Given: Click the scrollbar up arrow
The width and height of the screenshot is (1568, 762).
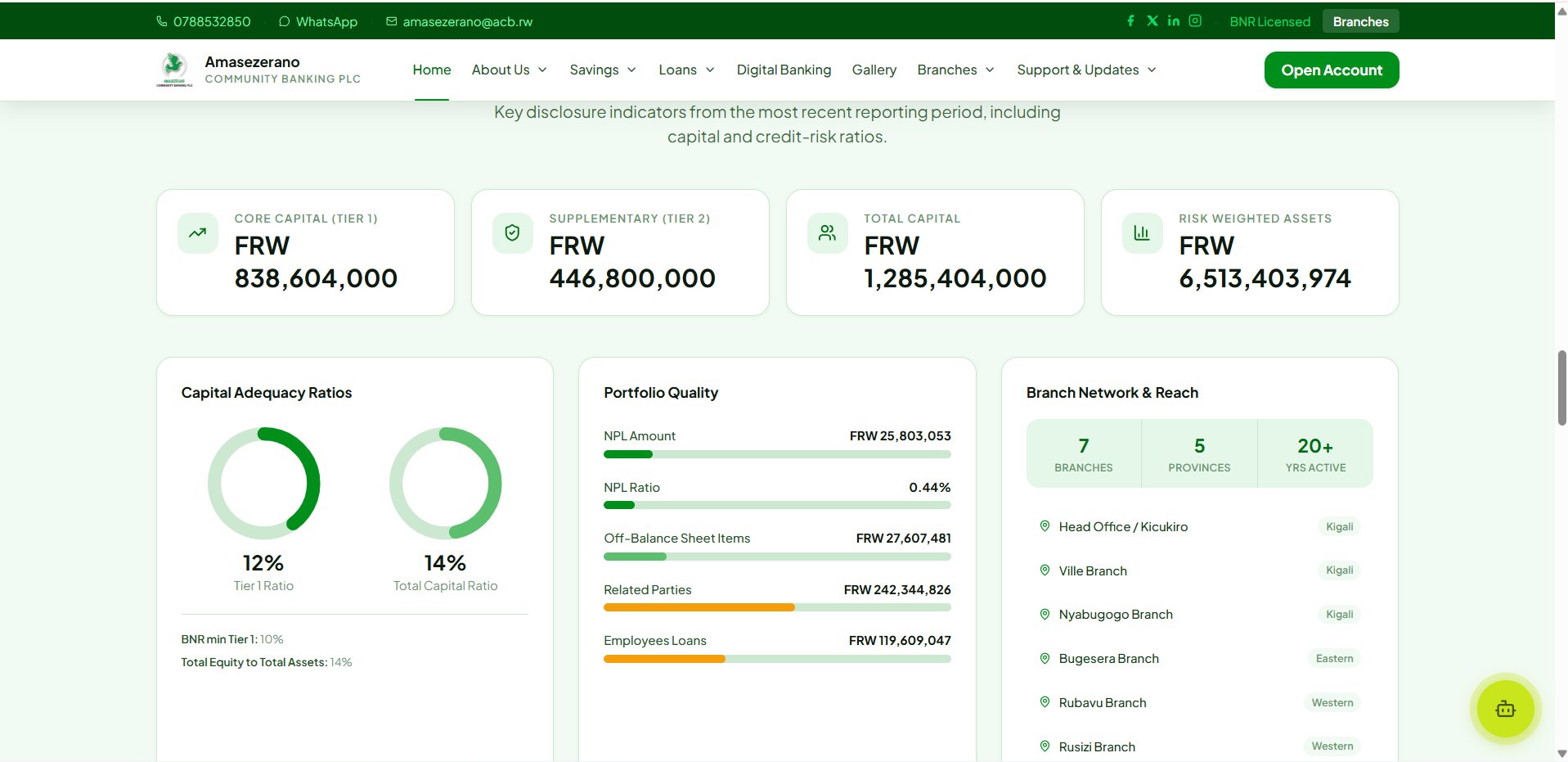Looking at the screenshot, I should coord(1561,10).
